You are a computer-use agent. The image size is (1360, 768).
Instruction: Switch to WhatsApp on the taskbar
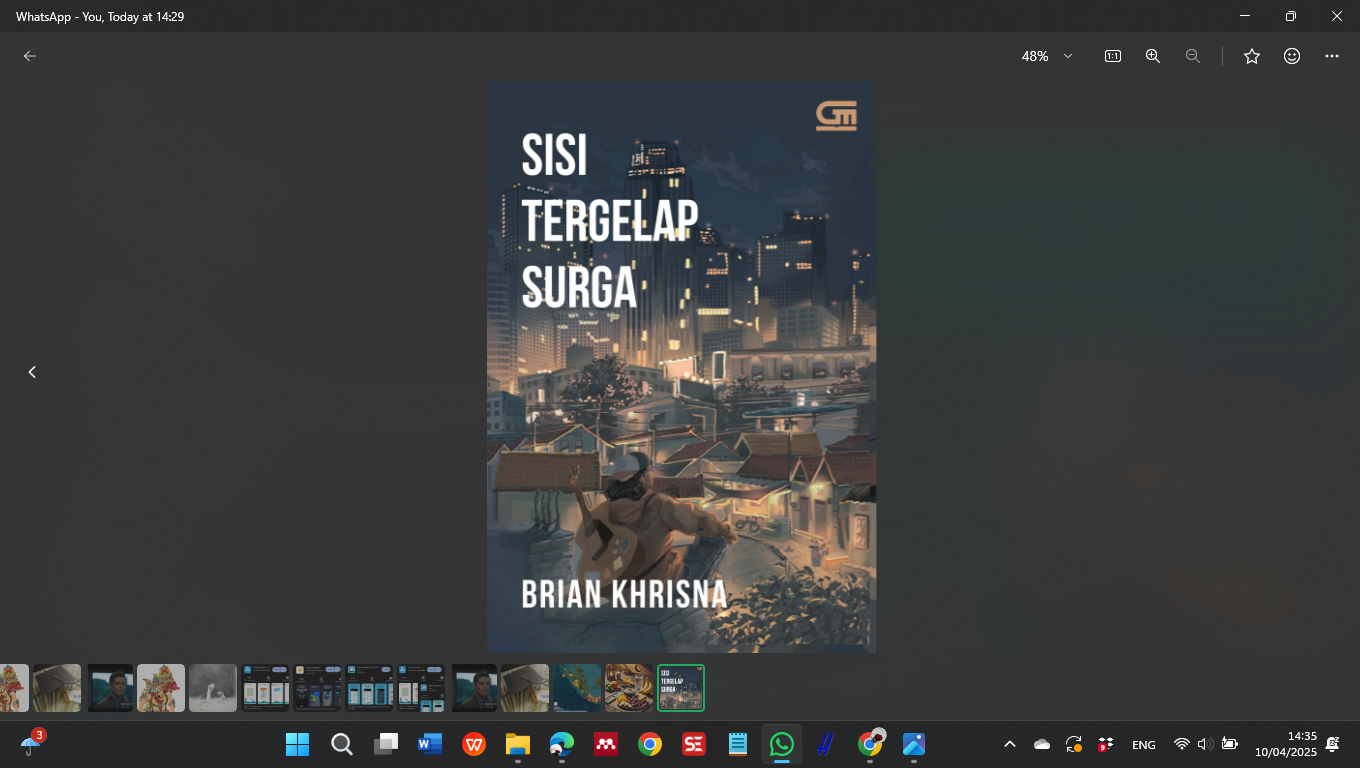(x=782, y=744)
